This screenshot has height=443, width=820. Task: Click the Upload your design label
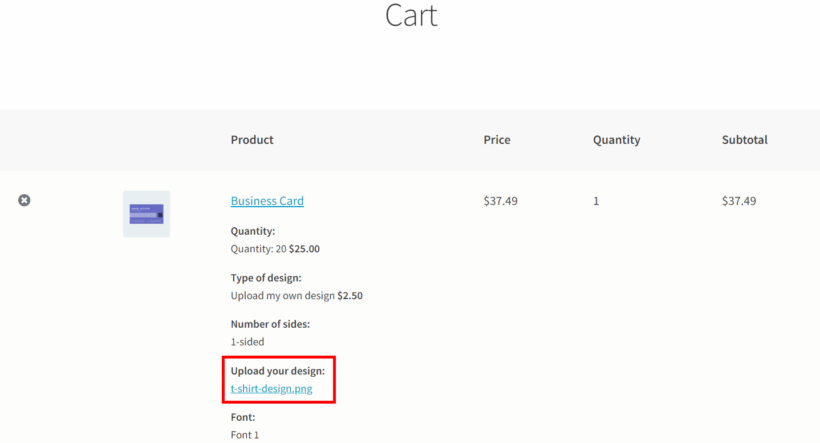click(278, 371)
